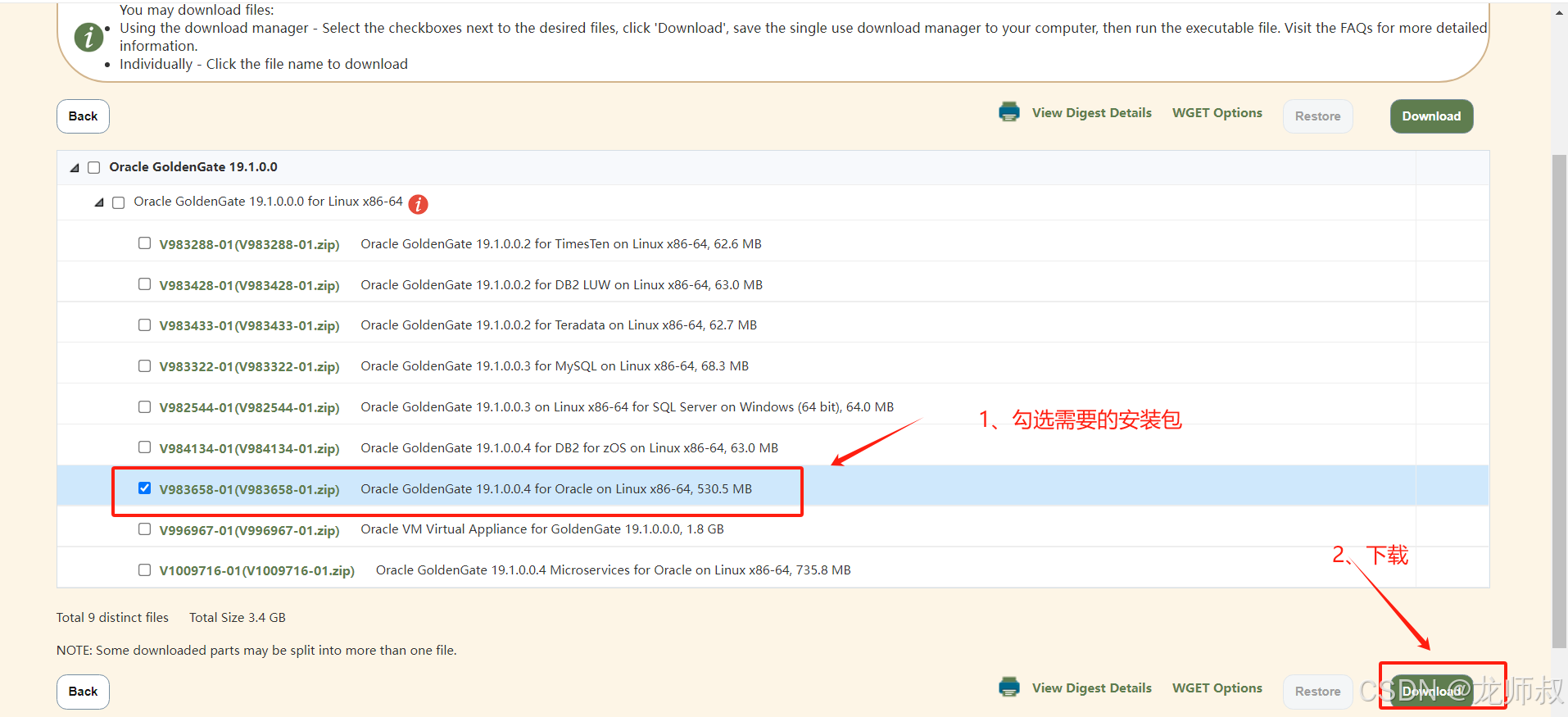Screen dimensions: 1568x717
Task: Download file V983288-01.zip via its link
Action: [x=249, y=244]
